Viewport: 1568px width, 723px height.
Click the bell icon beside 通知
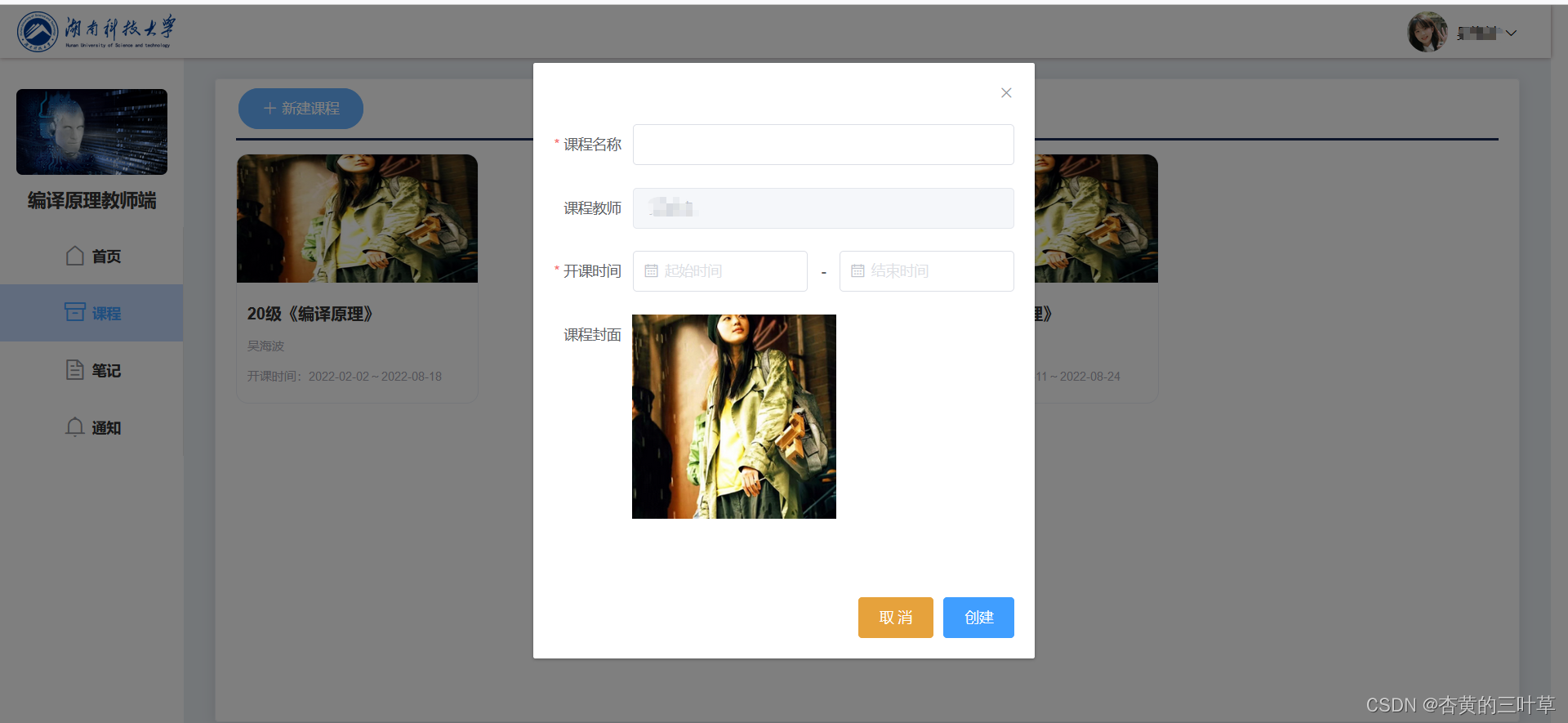(x=75, y=427)
